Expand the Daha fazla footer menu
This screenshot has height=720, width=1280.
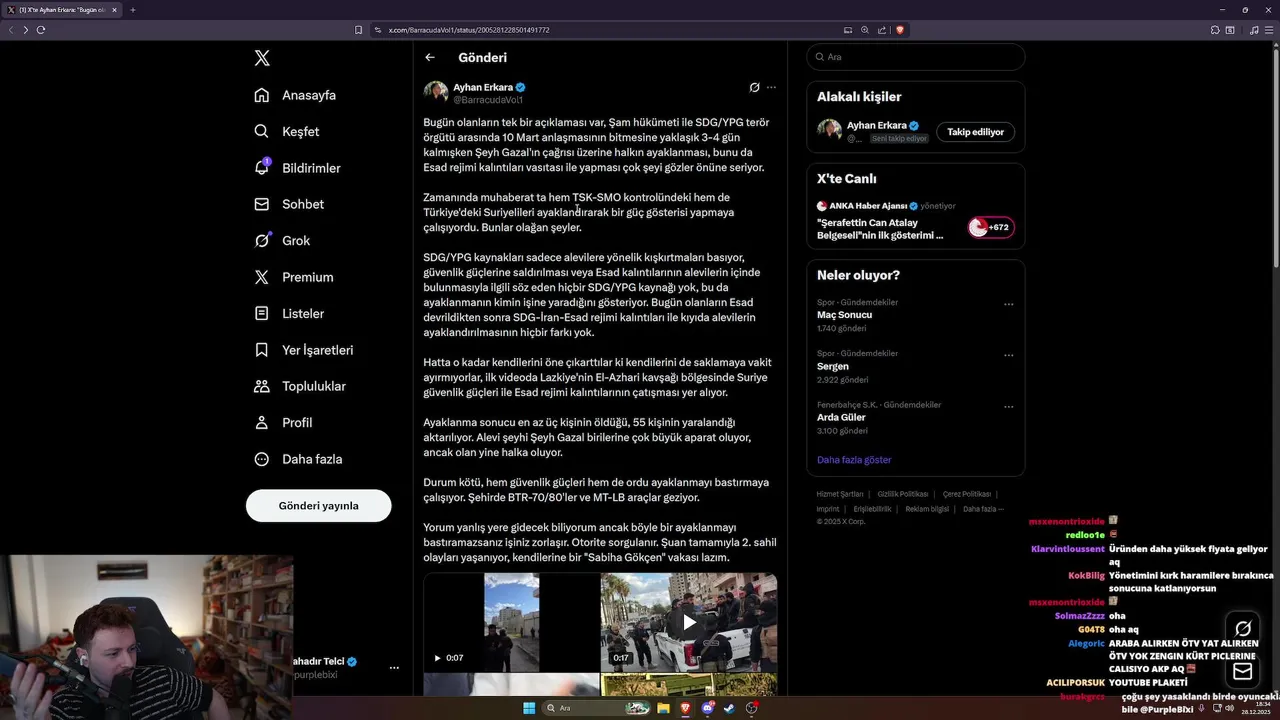[x=983, y=509]
